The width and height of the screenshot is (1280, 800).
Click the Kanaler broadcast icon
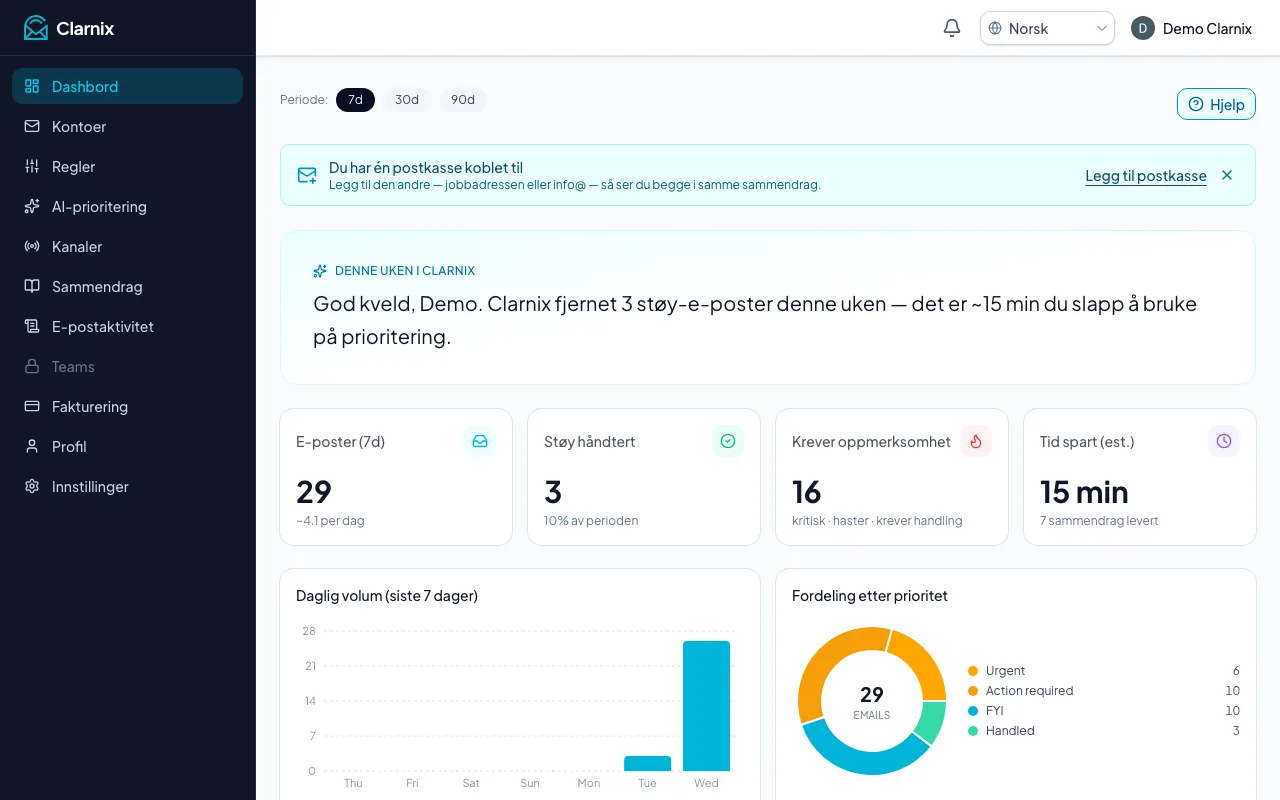click(x=32, y=246)
